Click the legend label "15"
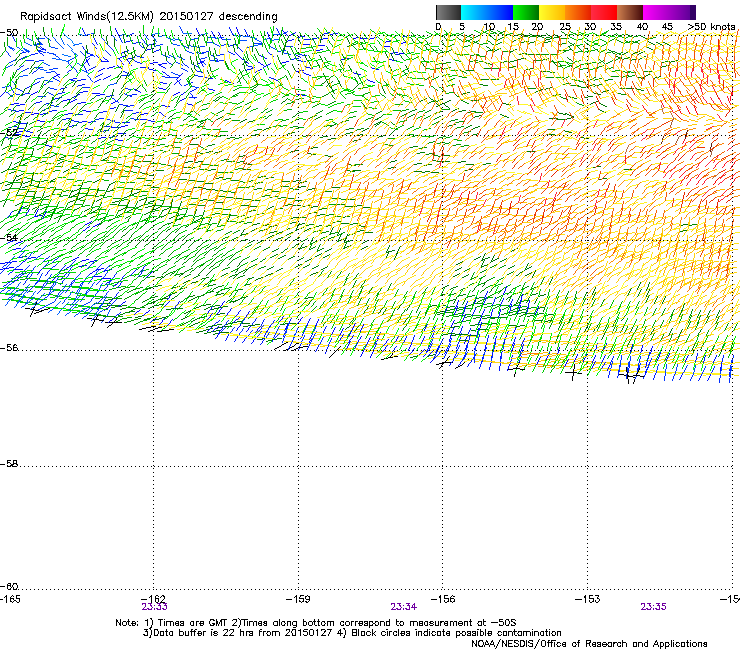The height and width of the screenshot is (650, 740). coord(513,27)
